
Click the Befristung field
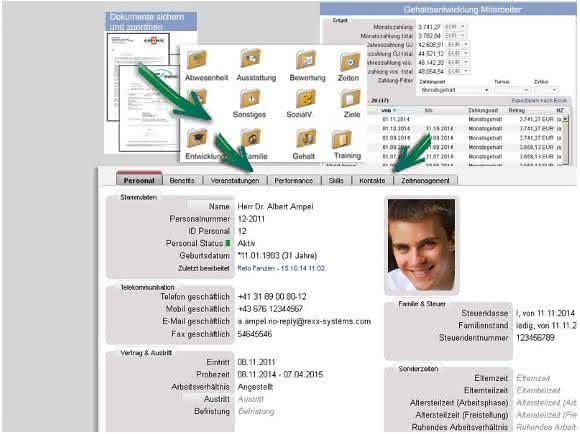[x=256, y=411]
